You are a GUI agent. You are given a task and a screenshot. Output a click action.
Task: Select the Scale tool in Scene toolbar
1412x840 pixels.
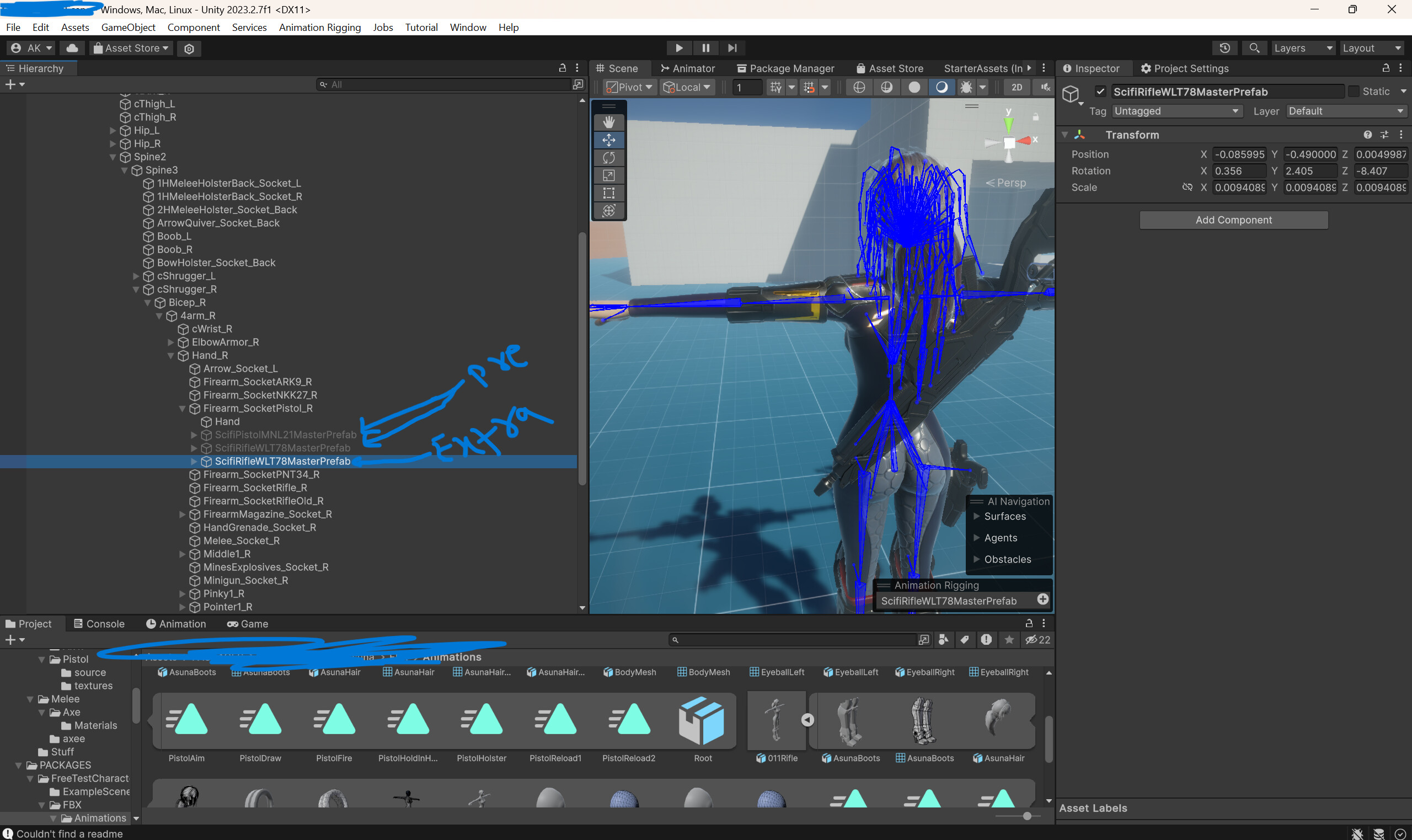click(609, 175)
